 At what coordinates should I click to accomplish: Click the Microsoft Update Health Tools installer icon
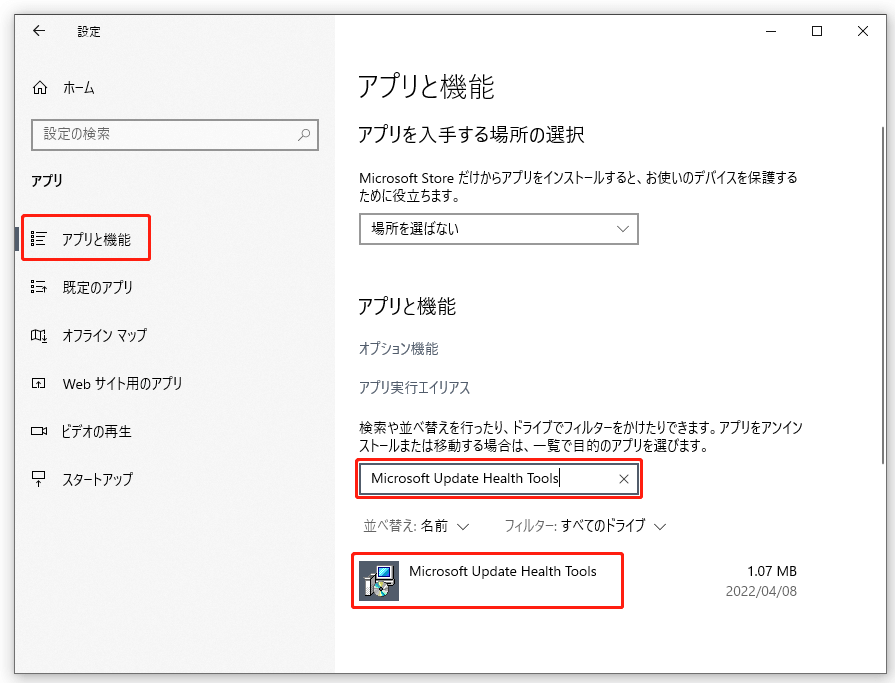[x=378, y=581]
